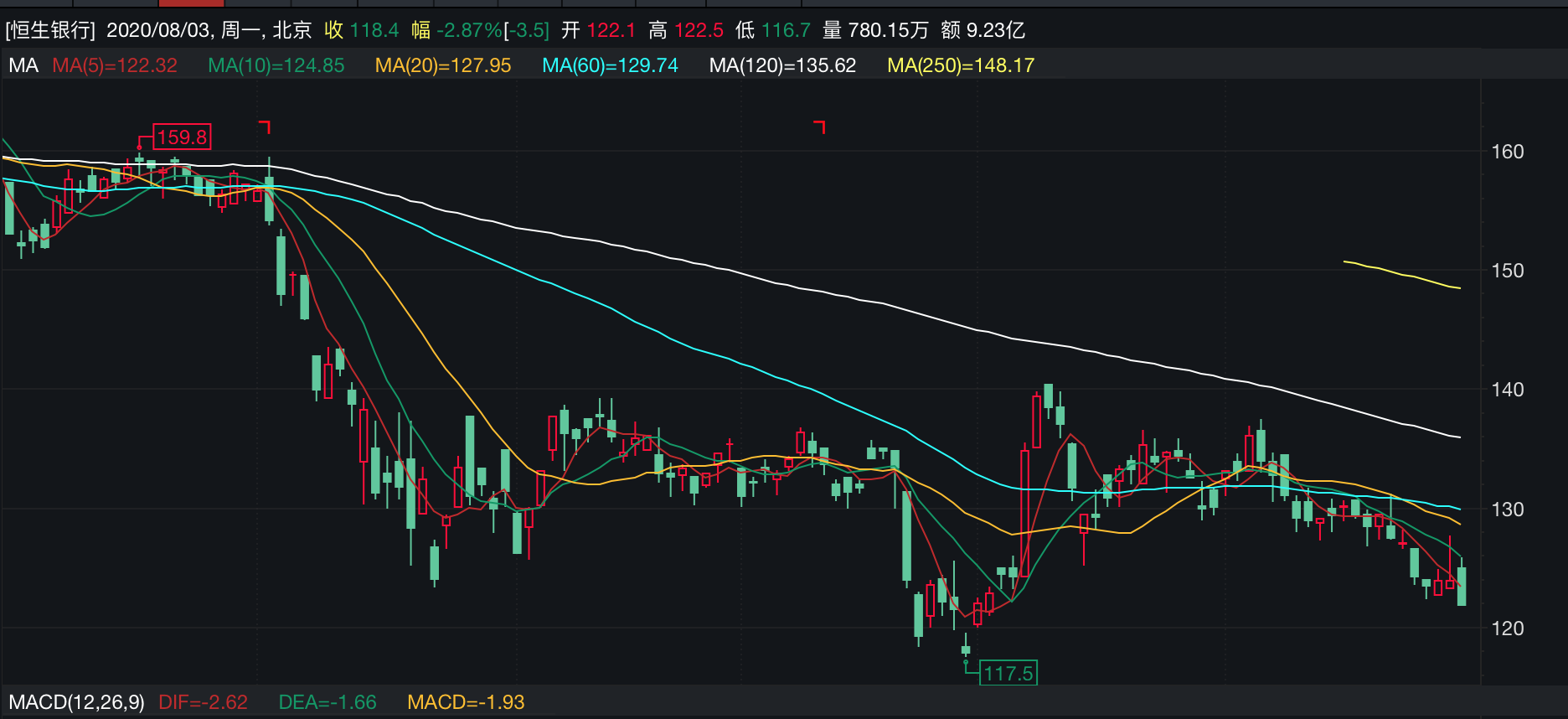Viewport: 1568px width, 719px height.
Task: Click the MACD=-1.93 value
Action: pos(466,702)
